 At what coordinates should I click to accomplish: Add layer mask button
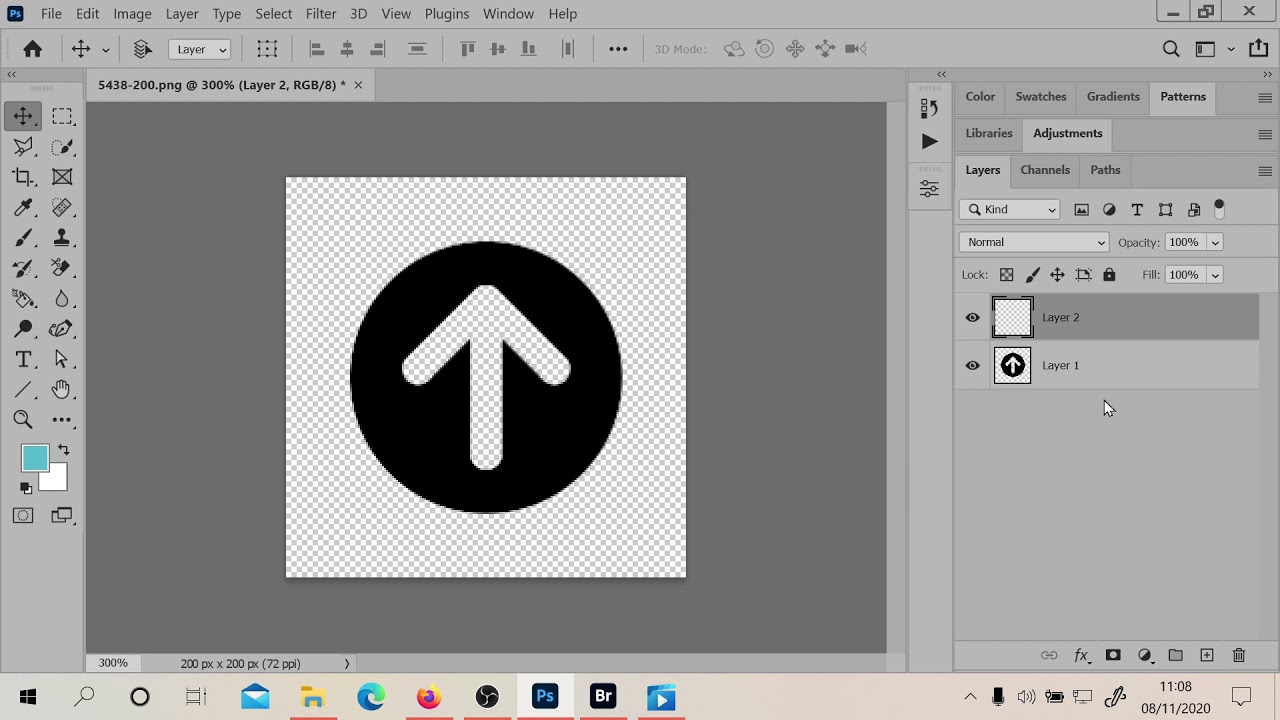(x=1113, y=656)
